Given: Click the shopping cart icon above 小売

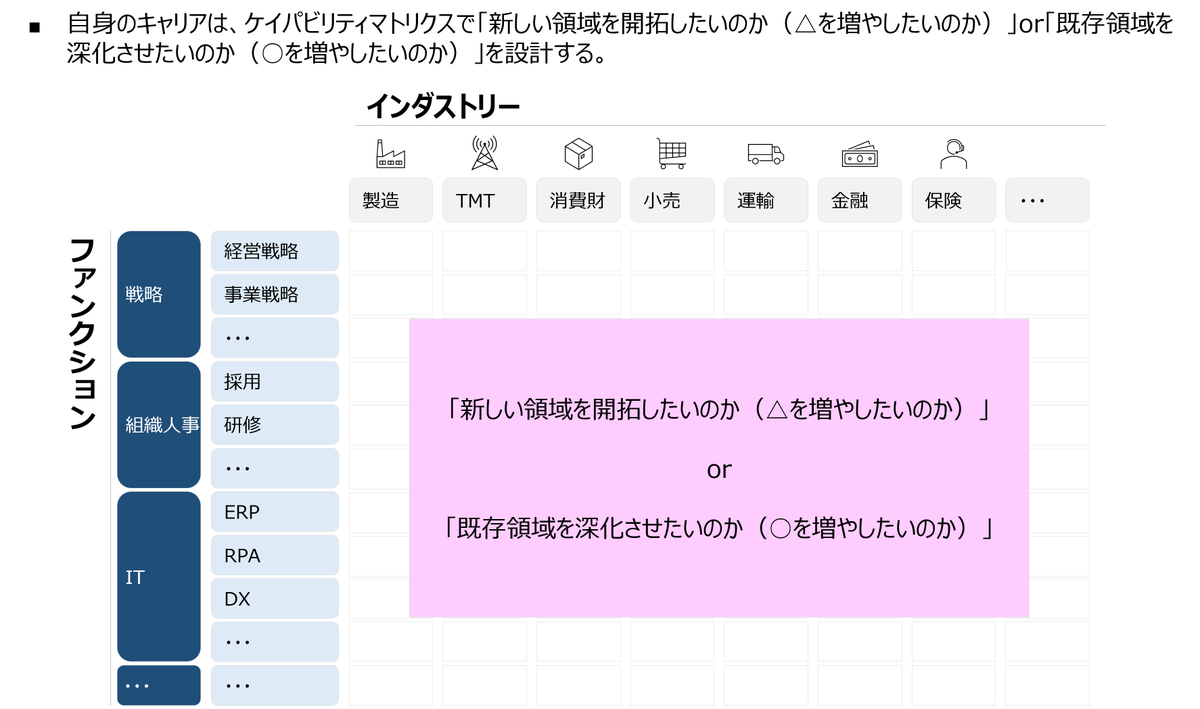Looking at the screenshot, I should [x=672, y=153].
